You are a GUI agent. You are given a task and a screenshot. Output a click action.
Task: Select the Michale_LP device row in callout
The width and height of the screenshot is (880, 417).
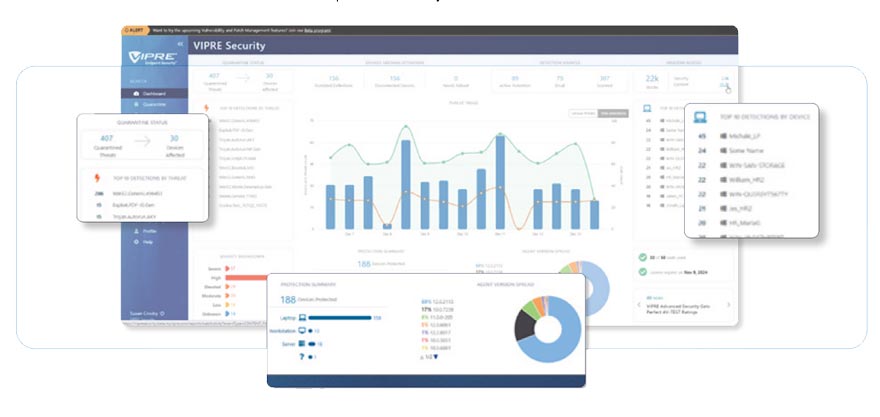click(x=730, y=136)
